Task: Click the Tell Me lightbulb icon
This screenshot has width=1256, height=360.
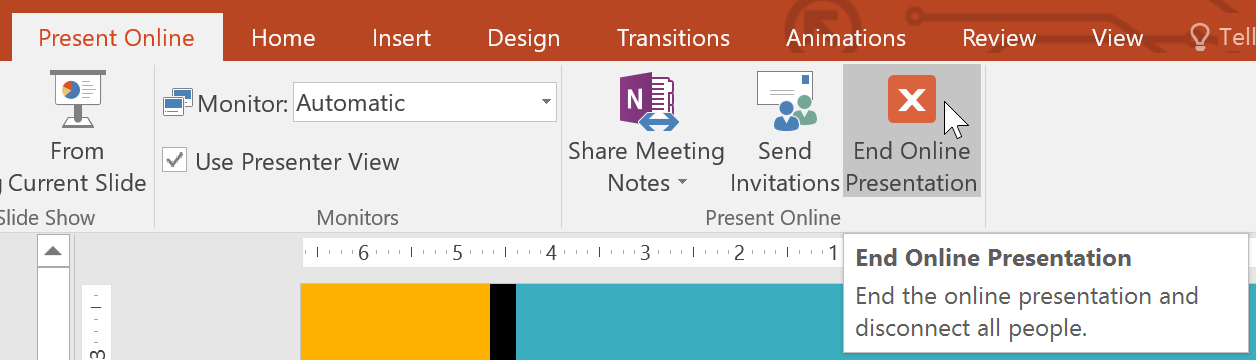Action: point(1200,37)
